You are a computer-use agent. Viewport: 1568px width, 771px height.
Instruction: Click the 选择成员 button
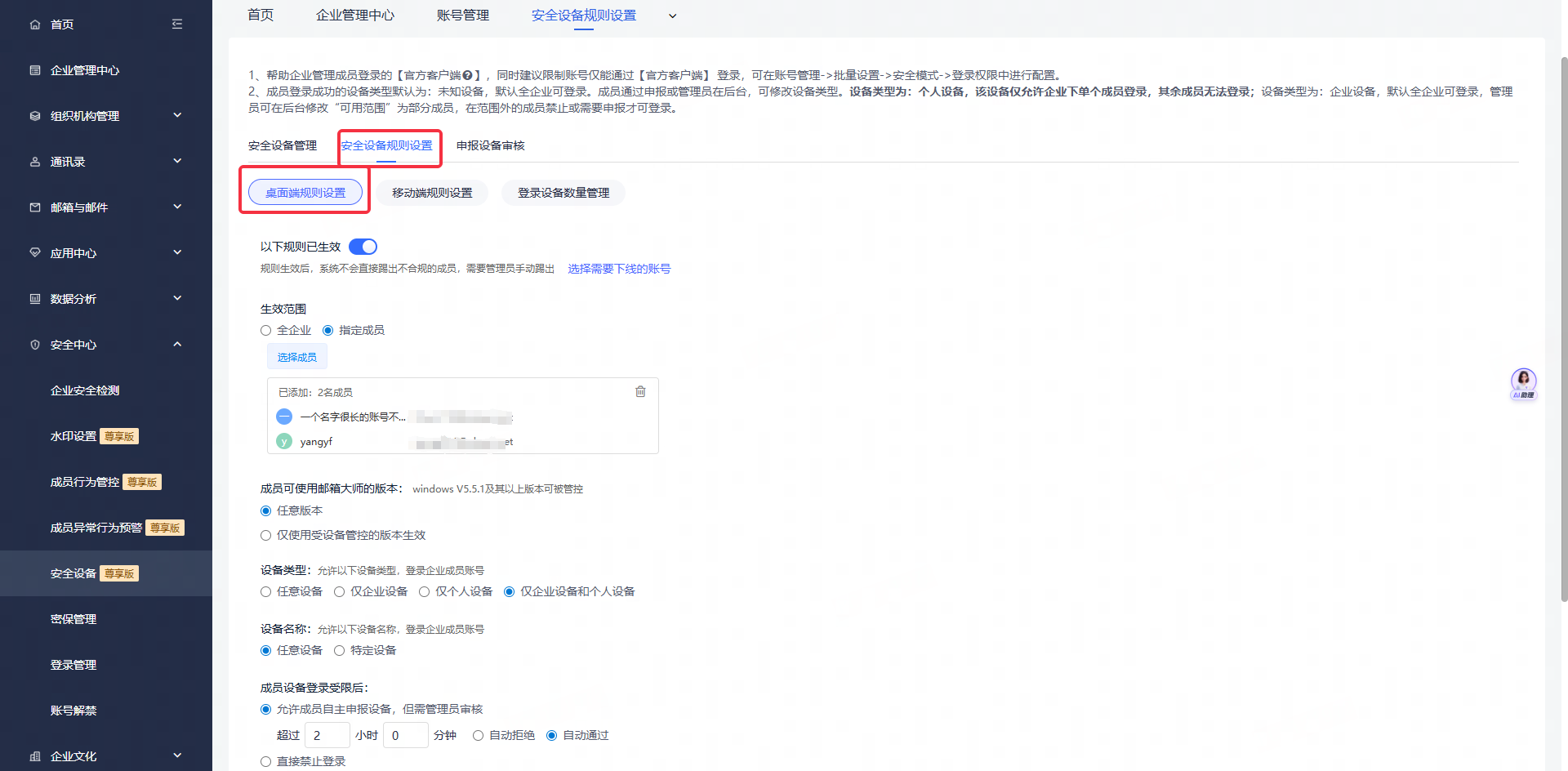point(297,357)
